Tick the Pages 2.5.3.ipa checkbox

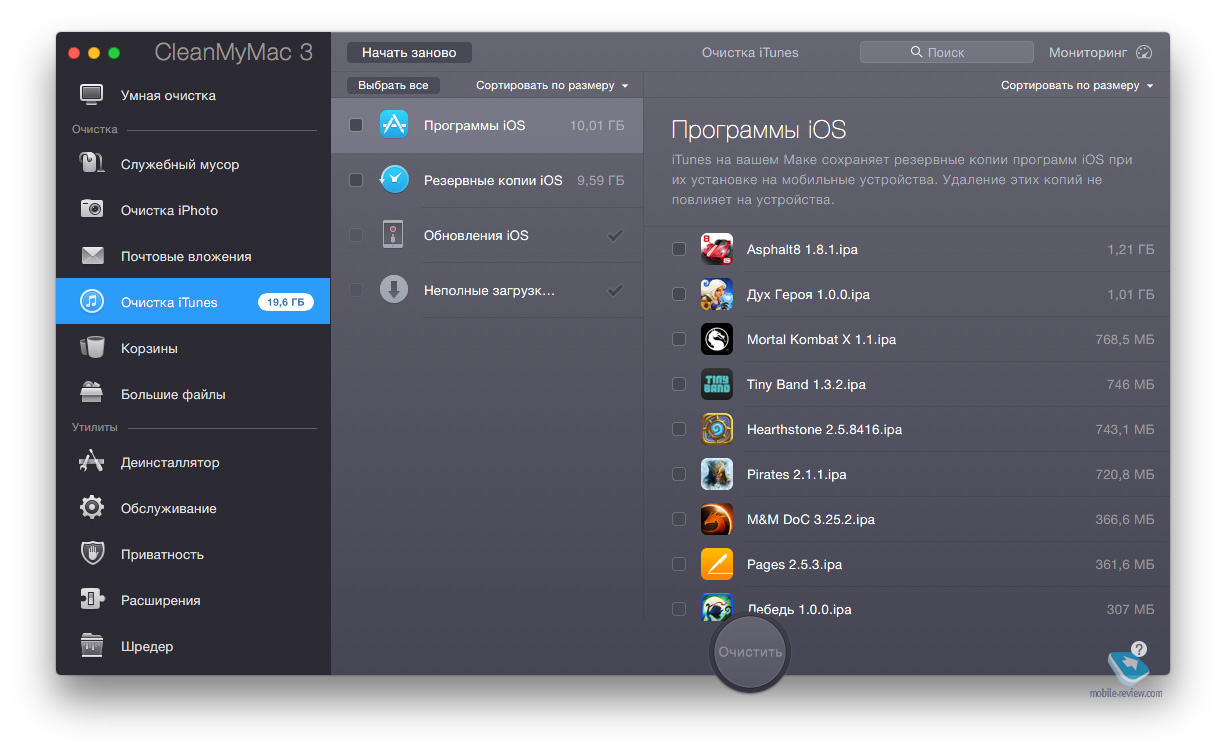click(679, 564)
